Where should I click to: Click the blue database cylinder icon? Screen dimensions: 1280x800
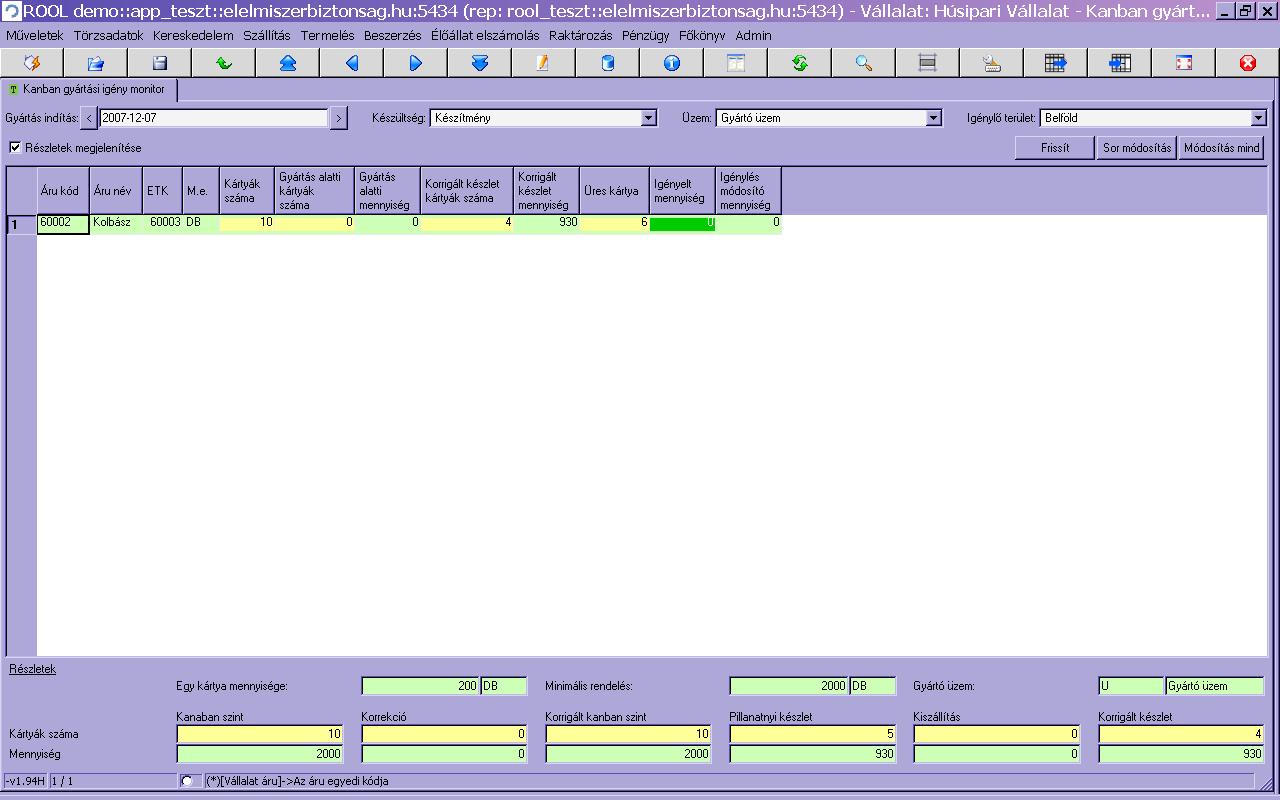pyautogui.click(x=608, y=63)
